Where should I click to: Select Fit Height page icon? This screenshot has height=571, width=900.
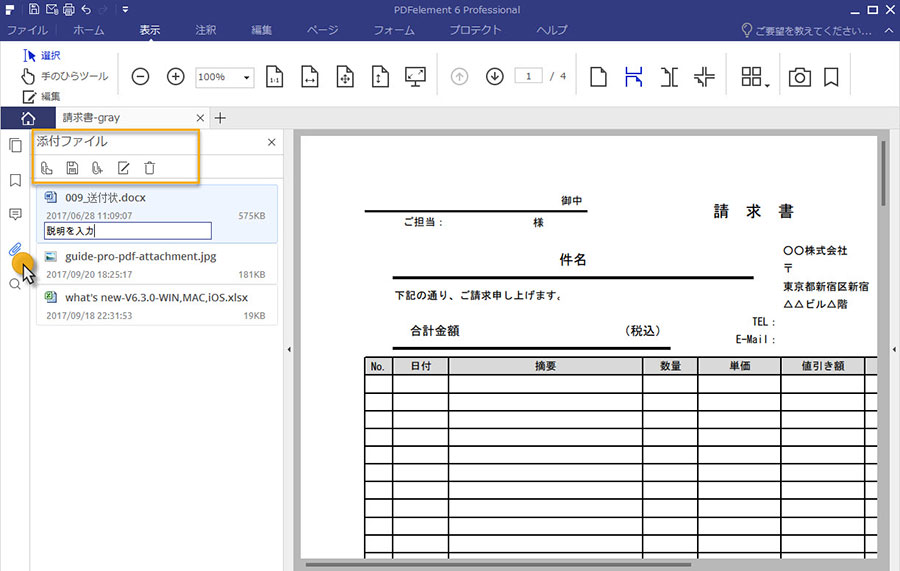tap(380, 76)
